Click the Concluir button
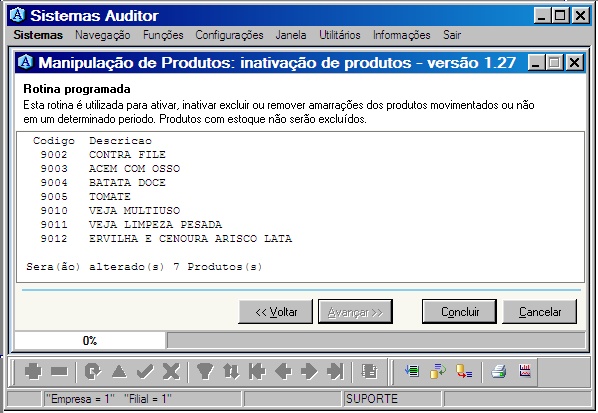 coord(460,312)
